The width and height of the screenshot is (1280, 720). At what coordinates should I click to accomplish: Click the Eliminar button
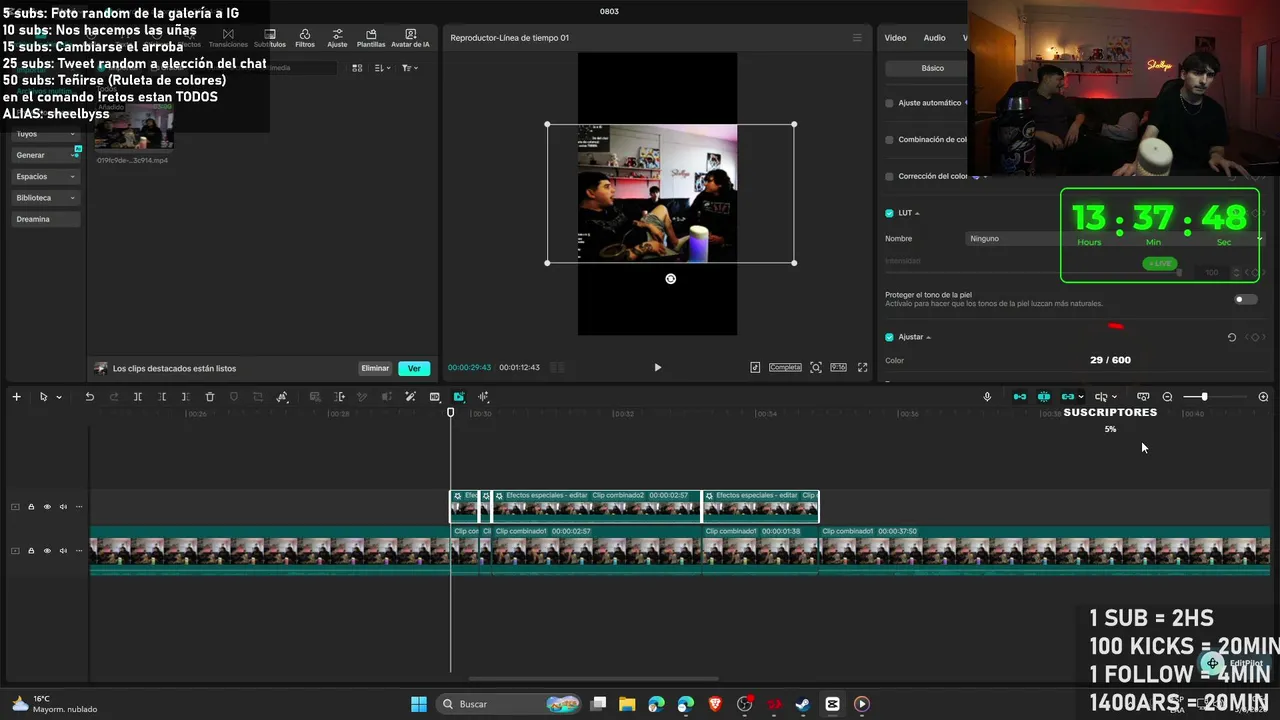[375, 368]
